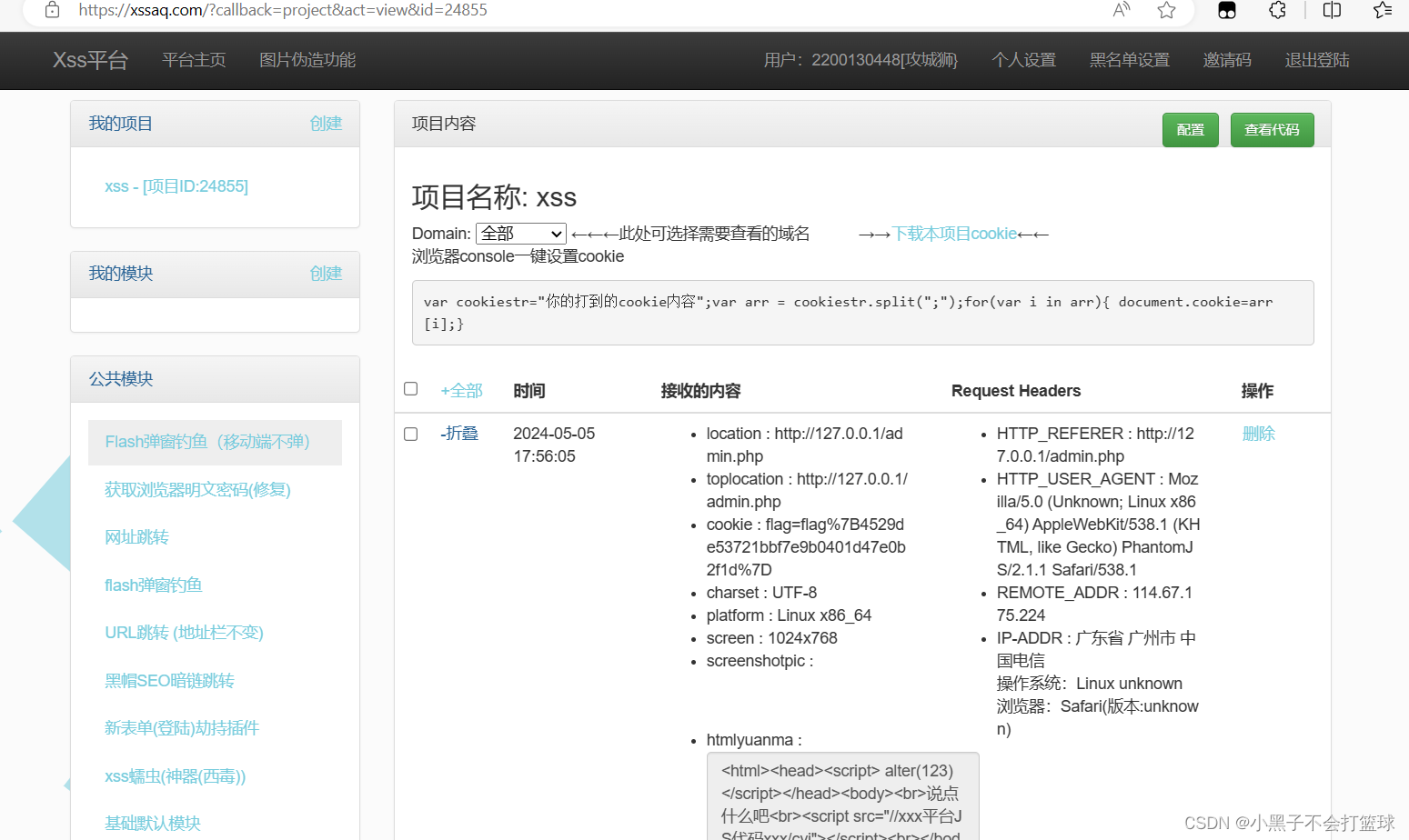Image resolution: width=1409 pixels, height=840 pixels.
Task: Go to Xss平台 brand home link
Action: tap(90, 60)
